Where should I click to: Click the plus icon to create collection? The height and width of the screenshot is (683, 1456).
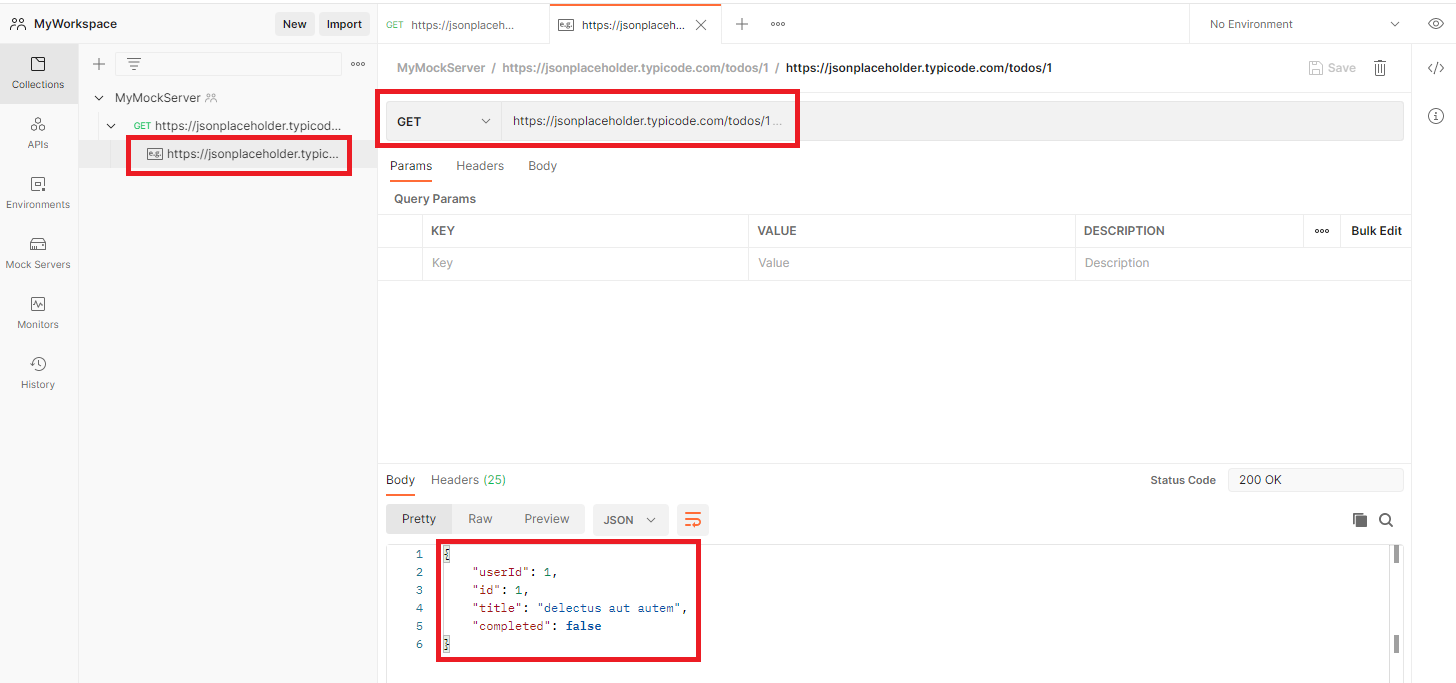(x=99, y=64)
